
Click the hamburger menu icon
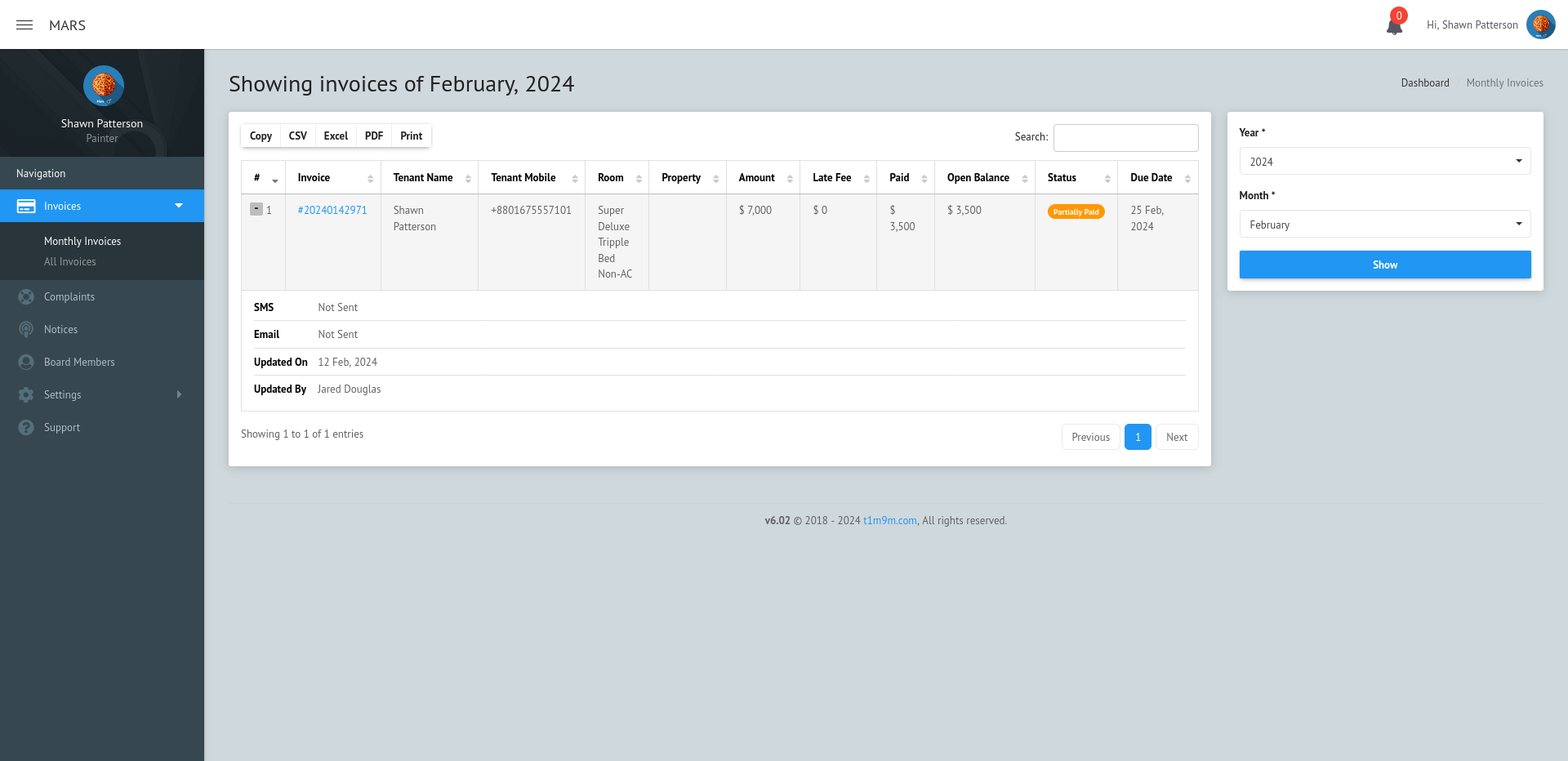(24, 25)
